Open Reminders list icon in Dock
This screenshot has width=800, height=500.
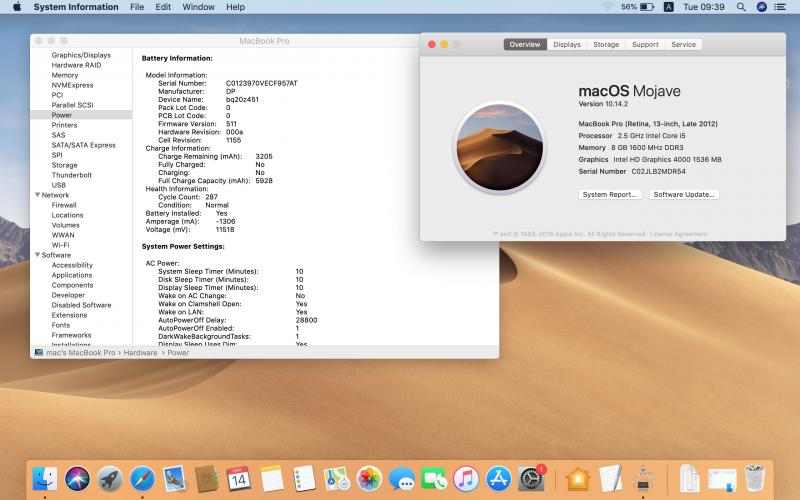[304, 479]
